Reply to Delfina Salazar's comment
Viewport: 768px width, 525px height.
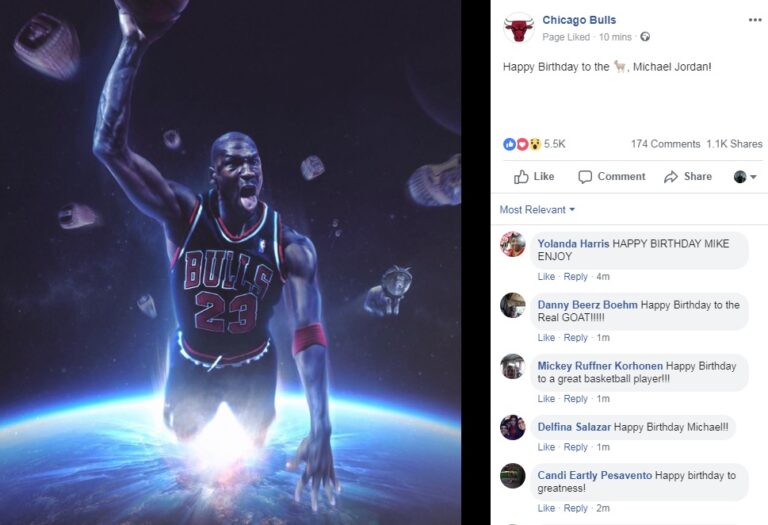click(x=576, y=447)
